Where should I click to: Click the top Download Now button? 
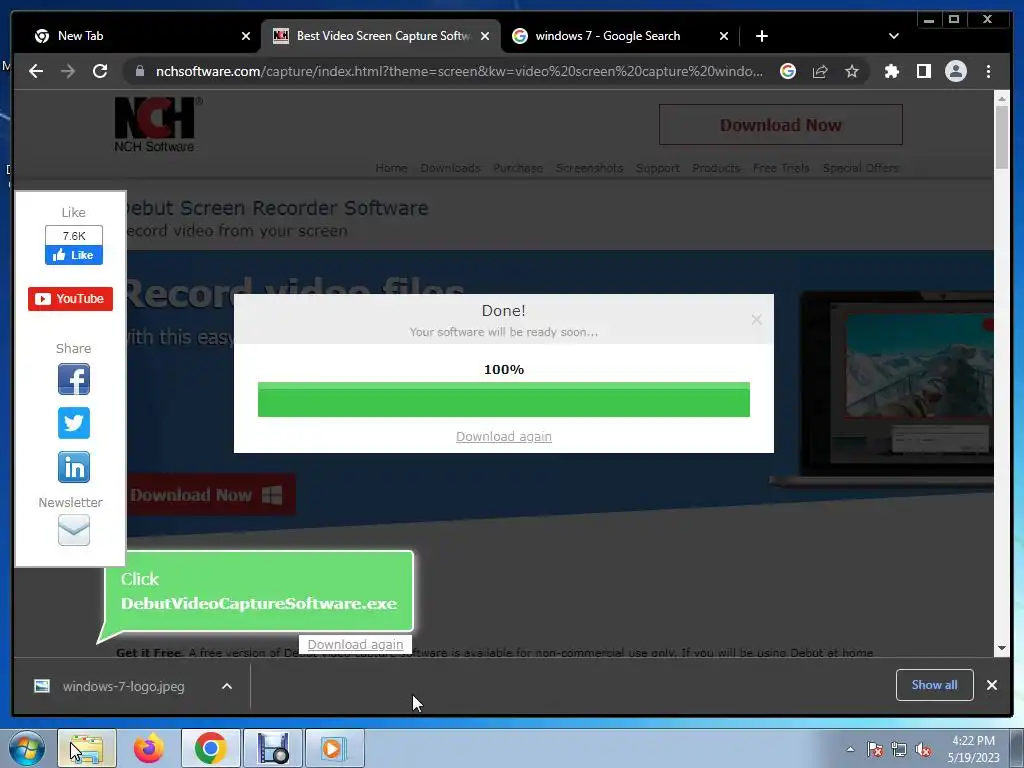click(x=780, y=125)
